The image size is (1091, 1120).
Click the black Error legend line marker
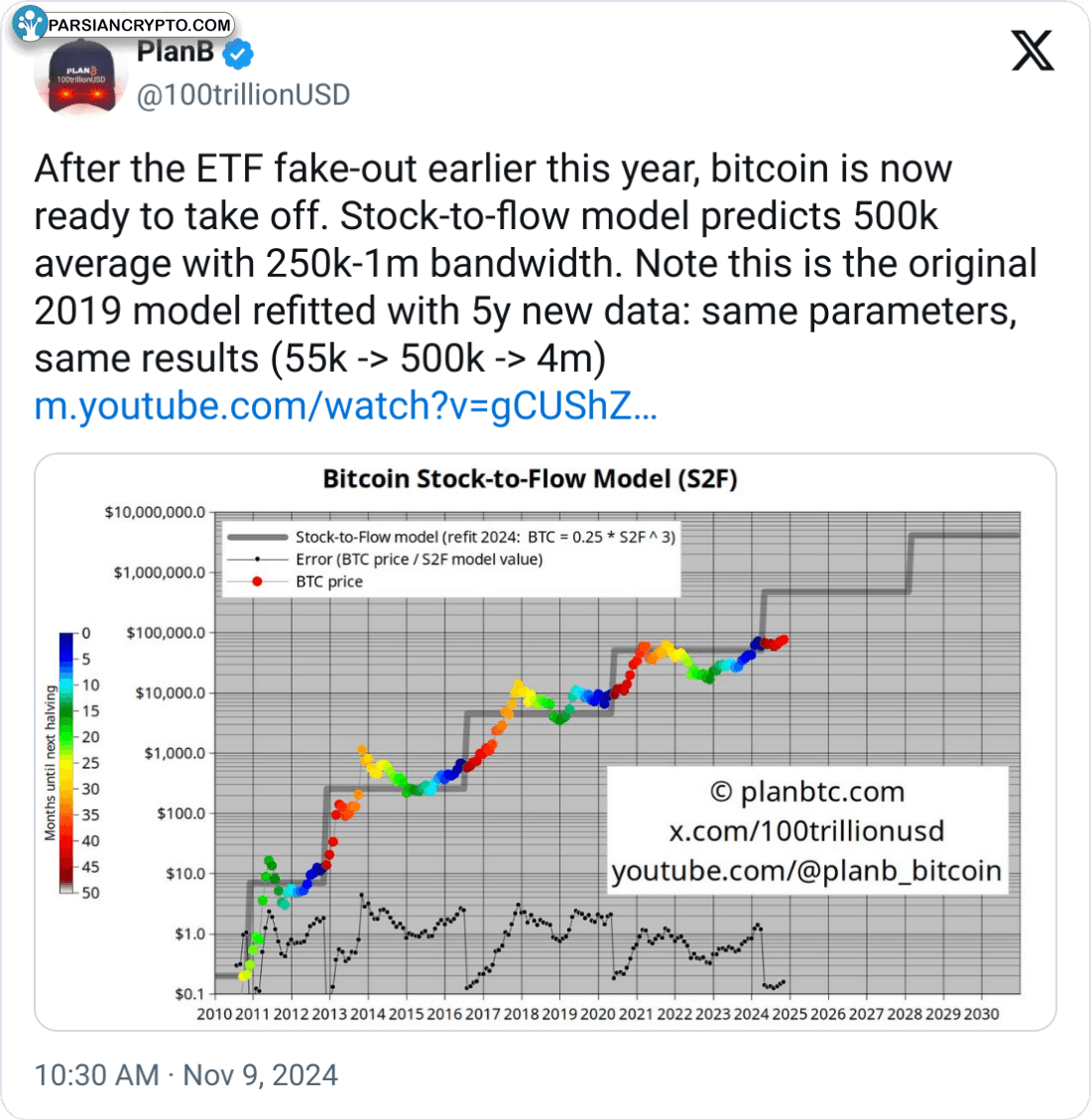point(257,560)
